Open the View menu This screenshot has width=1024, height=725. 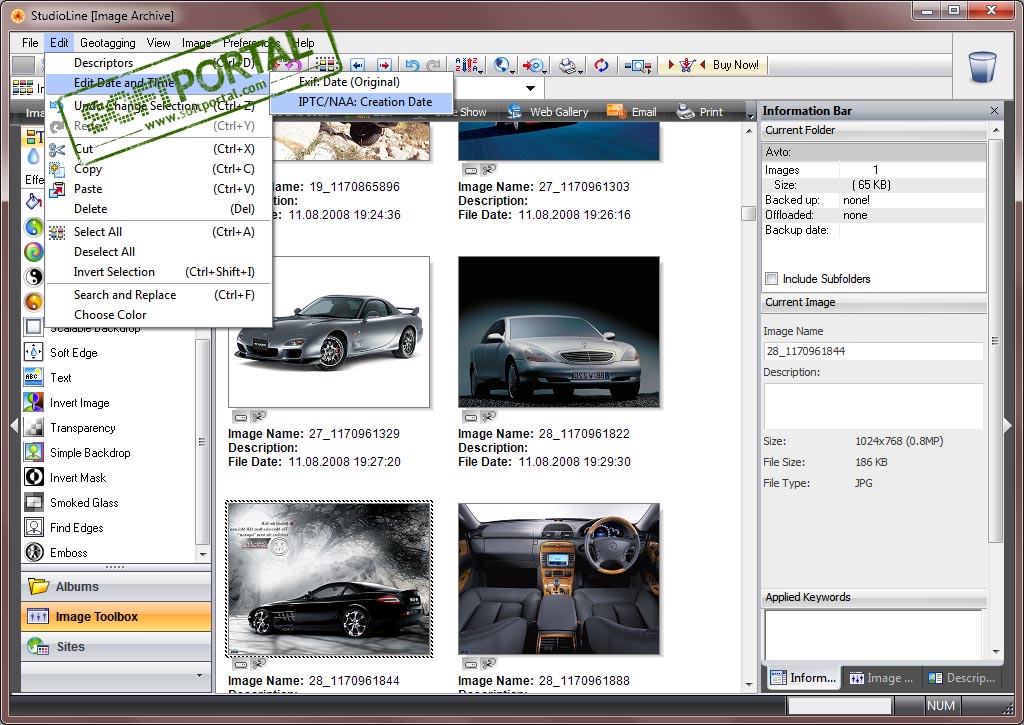[158, 42]
